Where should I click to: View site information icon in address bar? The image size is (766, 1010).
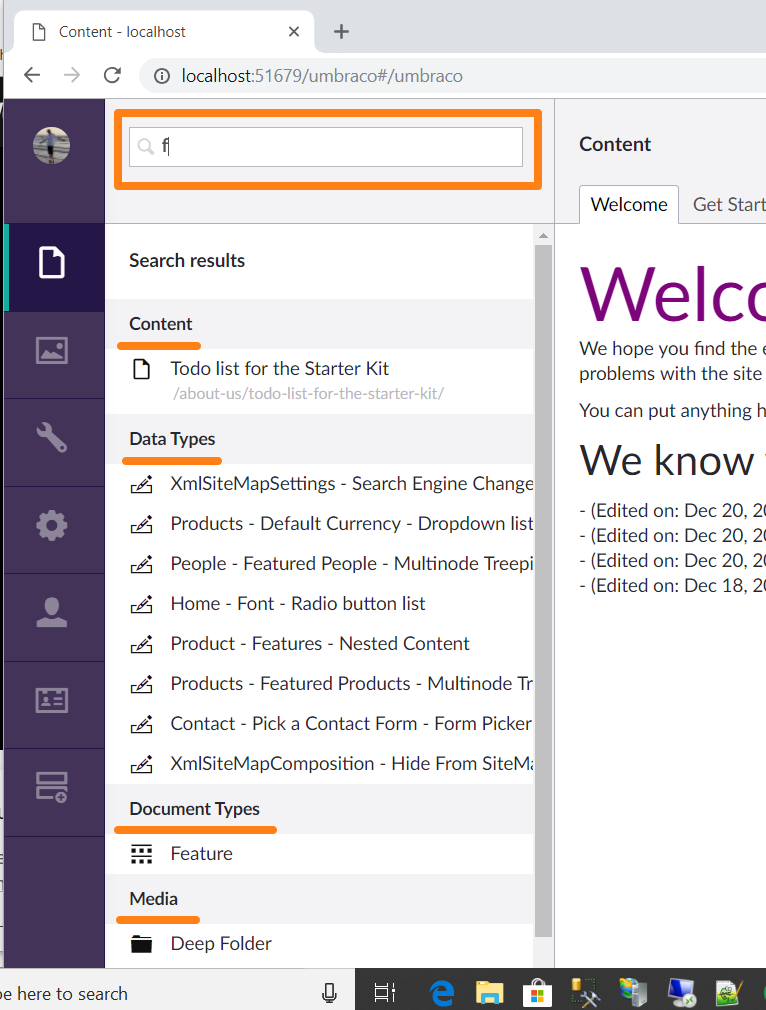pos(162,76)
